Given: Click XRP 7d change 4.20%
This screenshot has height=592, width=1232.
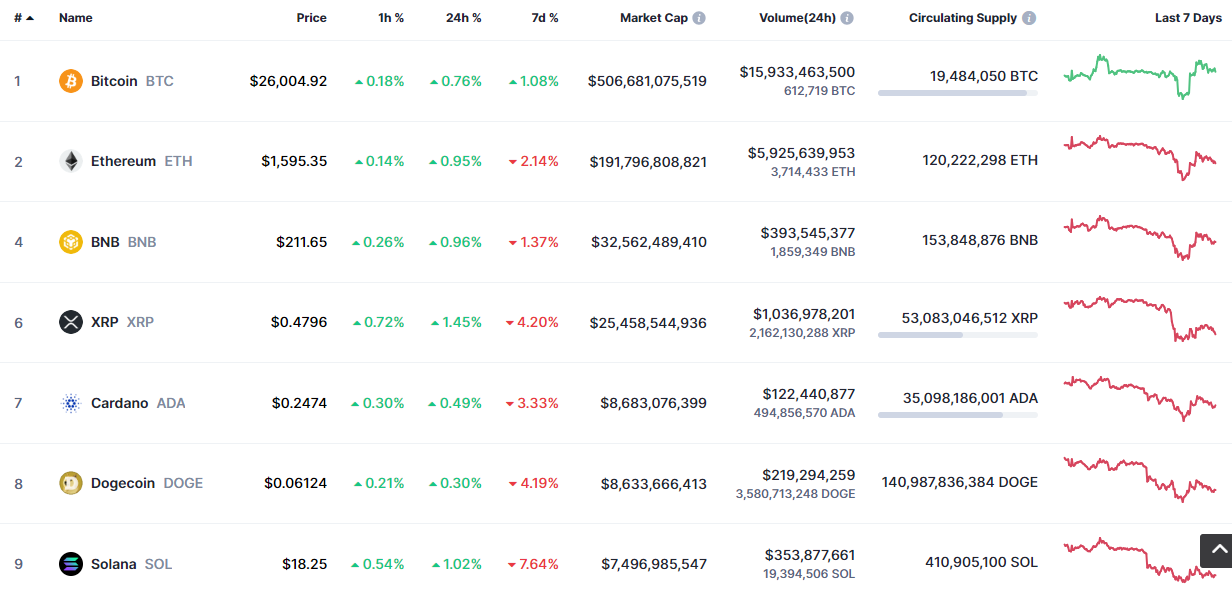Looking at the screenshot, I should (533, 322).
